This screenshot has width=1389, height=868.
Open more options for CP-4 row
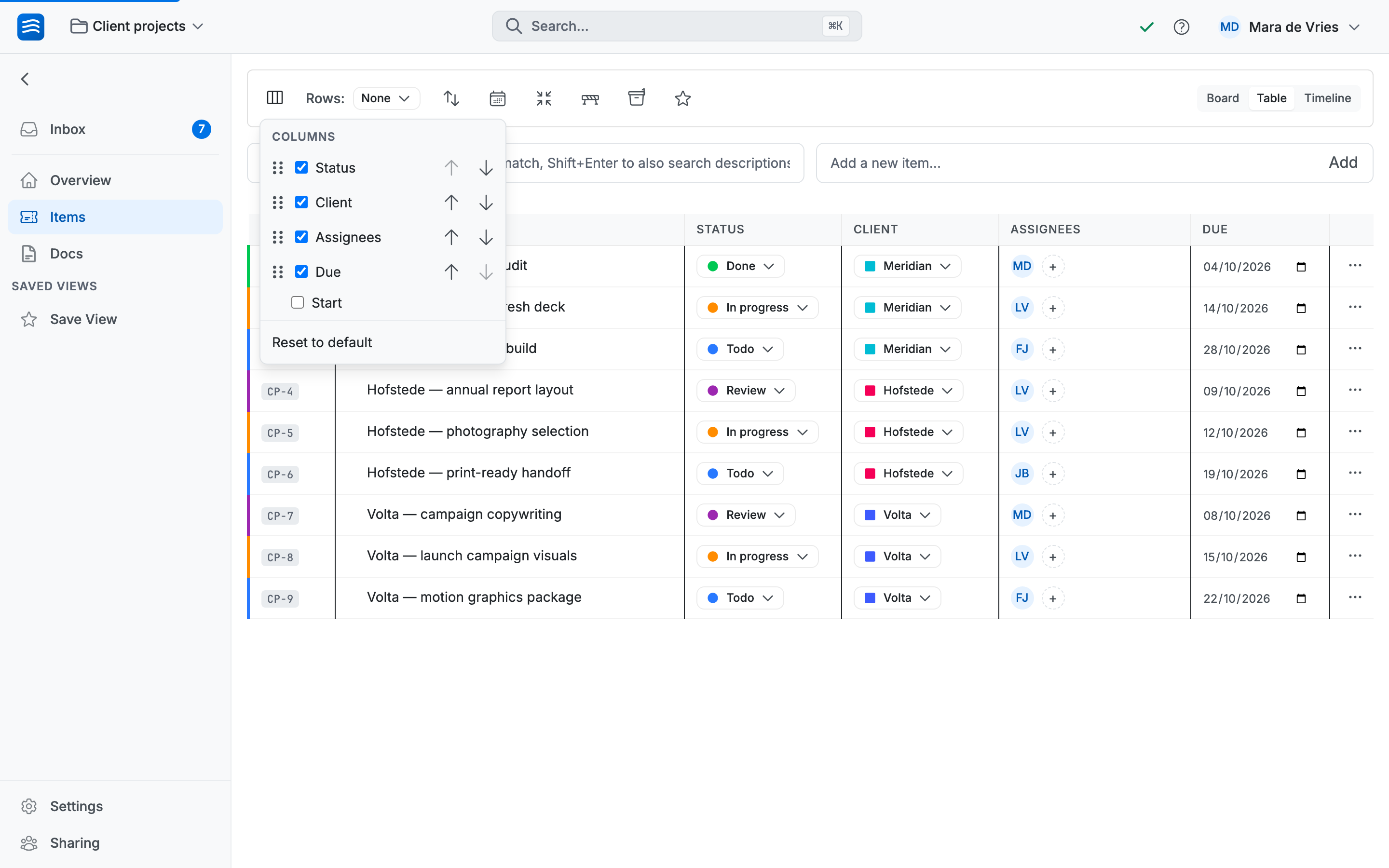tap(1355, 391)
